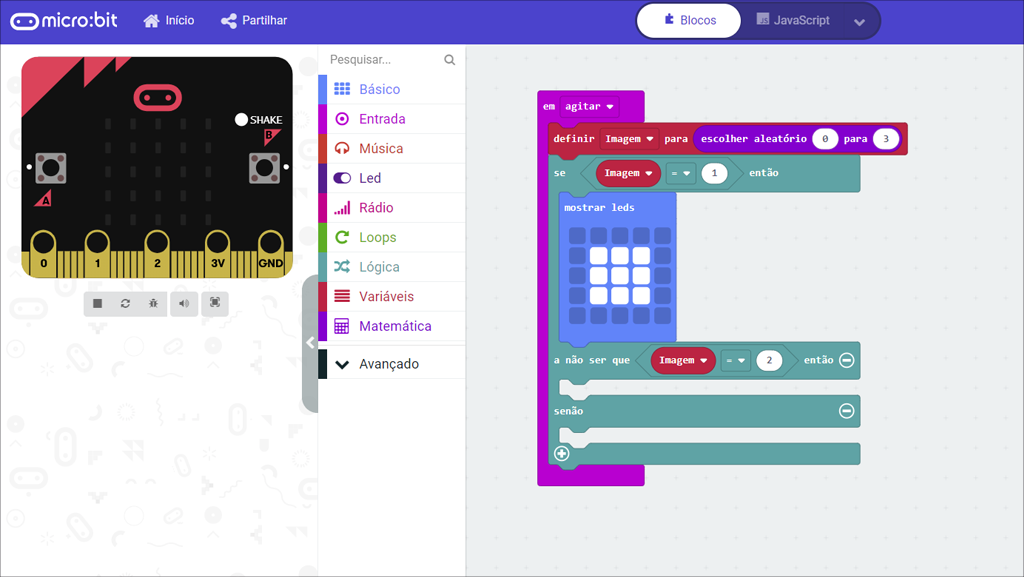Edit the value 3 in escolher aleatório
Screen dimensions: 1024x577
(x=886, y=139)
